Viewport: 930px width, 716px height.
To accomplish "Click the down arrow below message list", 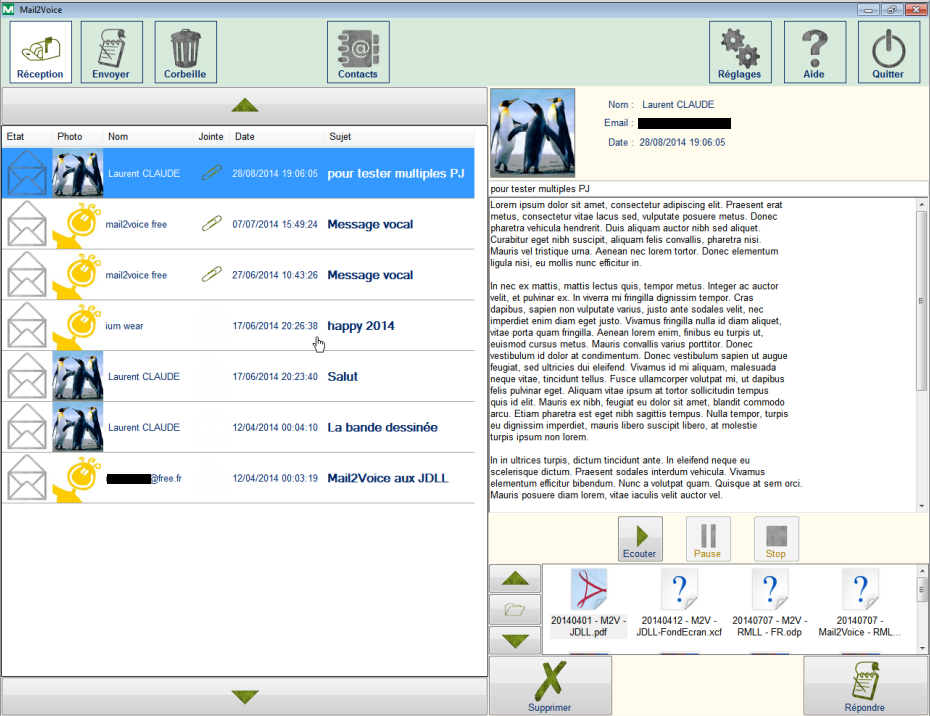I will pos(244,696).
